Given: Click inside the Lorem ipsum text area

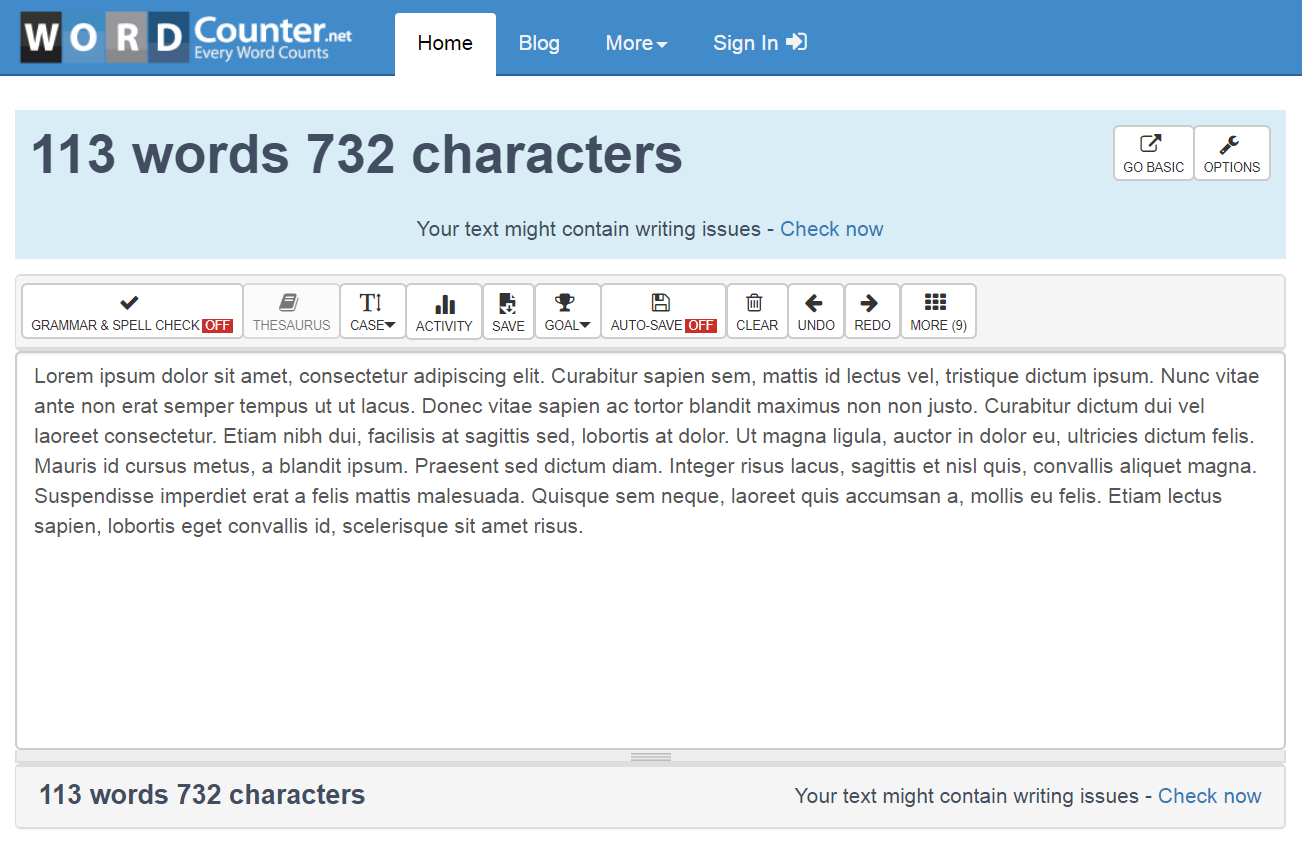Looking at the screenshot, I should (x=650, y=630).
